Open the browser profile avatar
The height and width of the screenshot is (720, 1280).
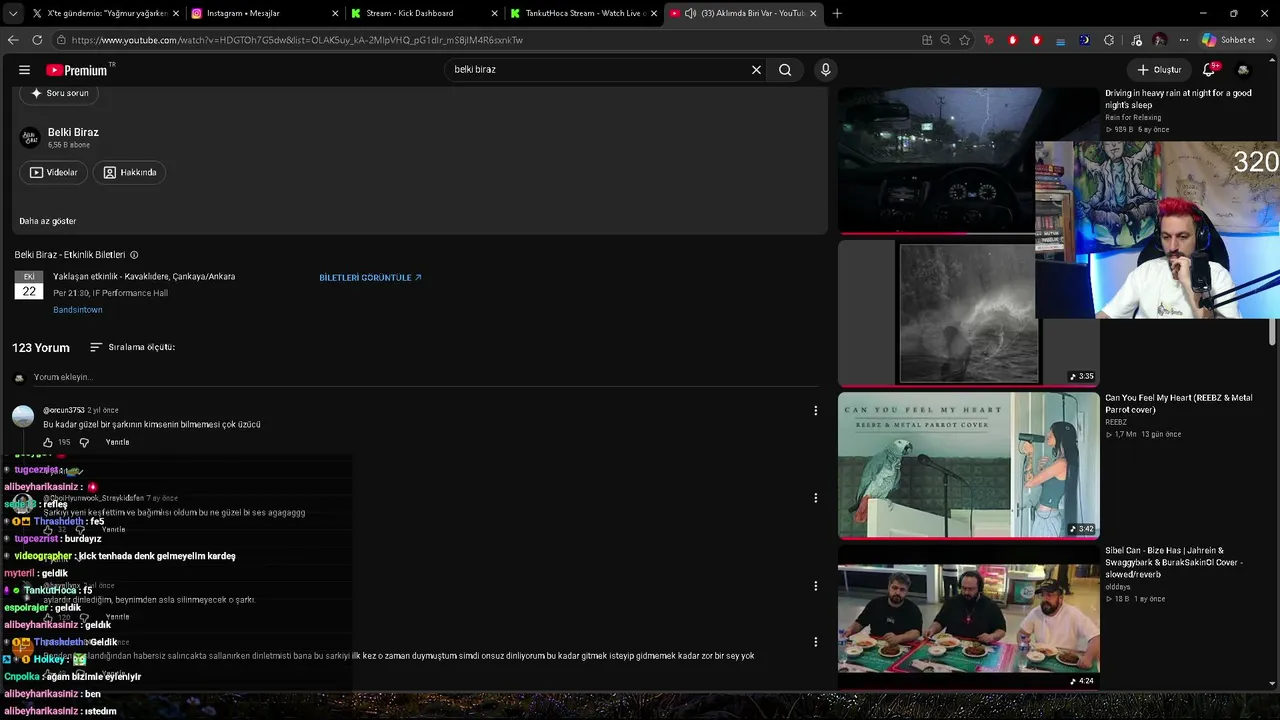click(x=1160, y=40)
